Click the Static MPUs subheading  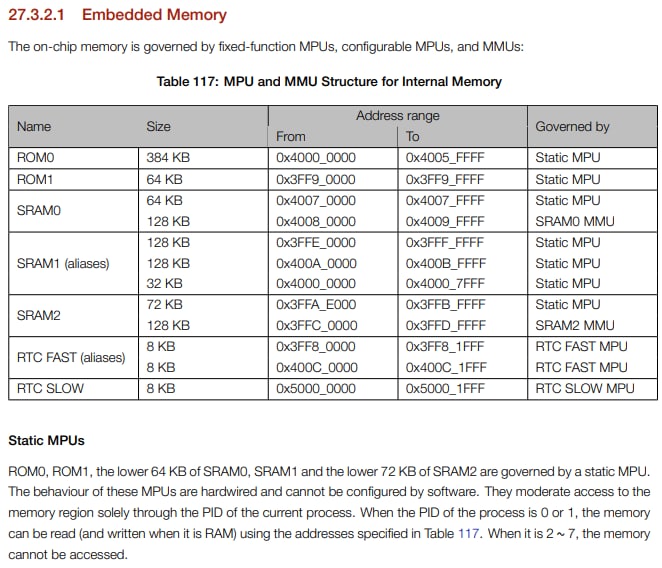point(46,440)
